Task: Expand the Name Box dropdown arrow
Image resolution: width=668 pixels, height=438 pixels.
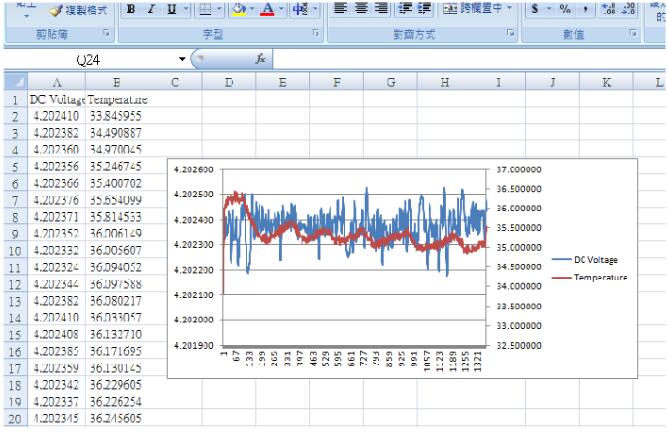Action: pos(182,59)
